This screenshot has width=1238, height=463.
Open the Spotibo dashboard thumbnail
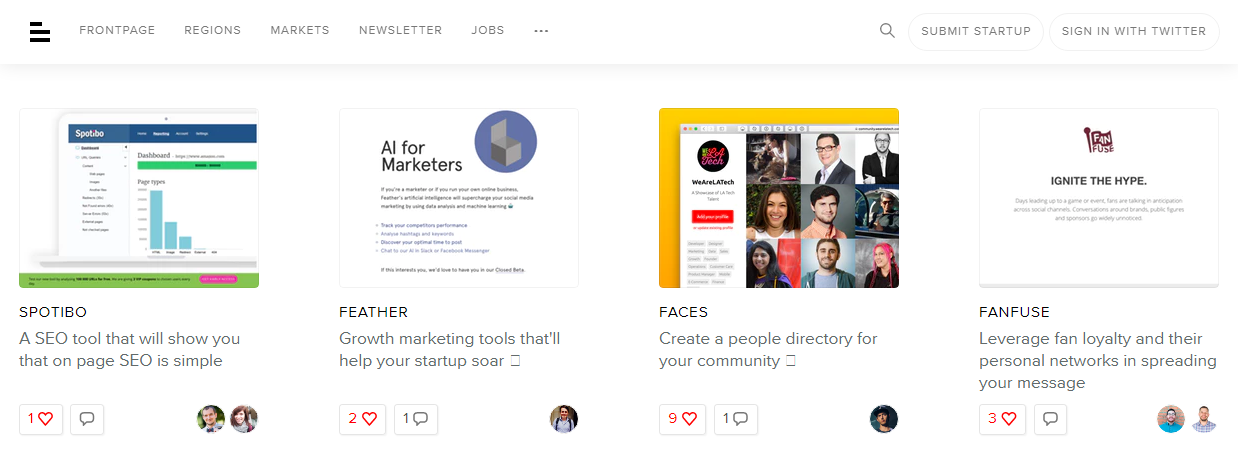click(139, 198)
